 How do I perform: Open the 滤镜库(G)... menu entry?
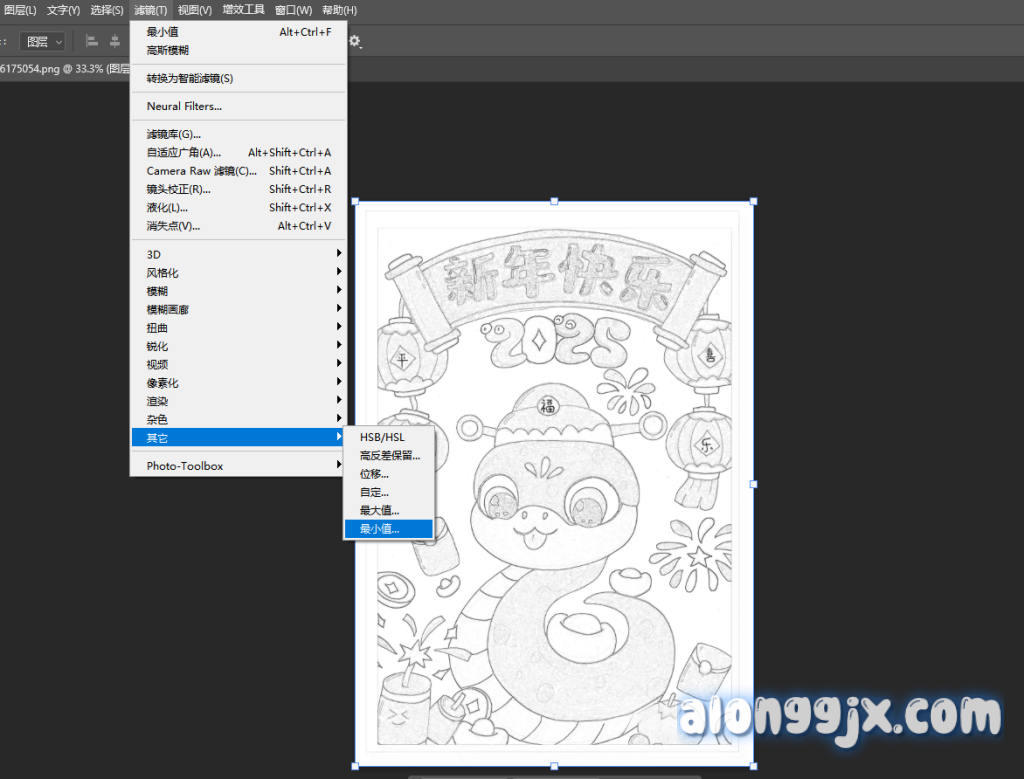coord(174,134)
